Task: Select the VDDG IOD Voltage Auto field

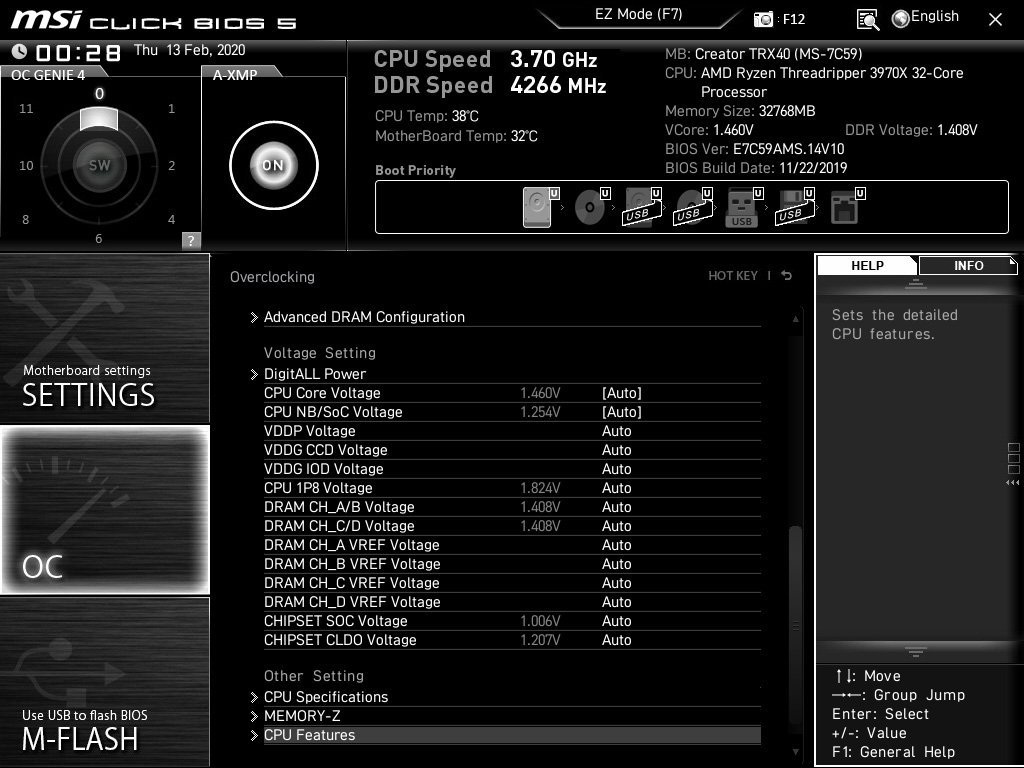Action: pos(616,469)
